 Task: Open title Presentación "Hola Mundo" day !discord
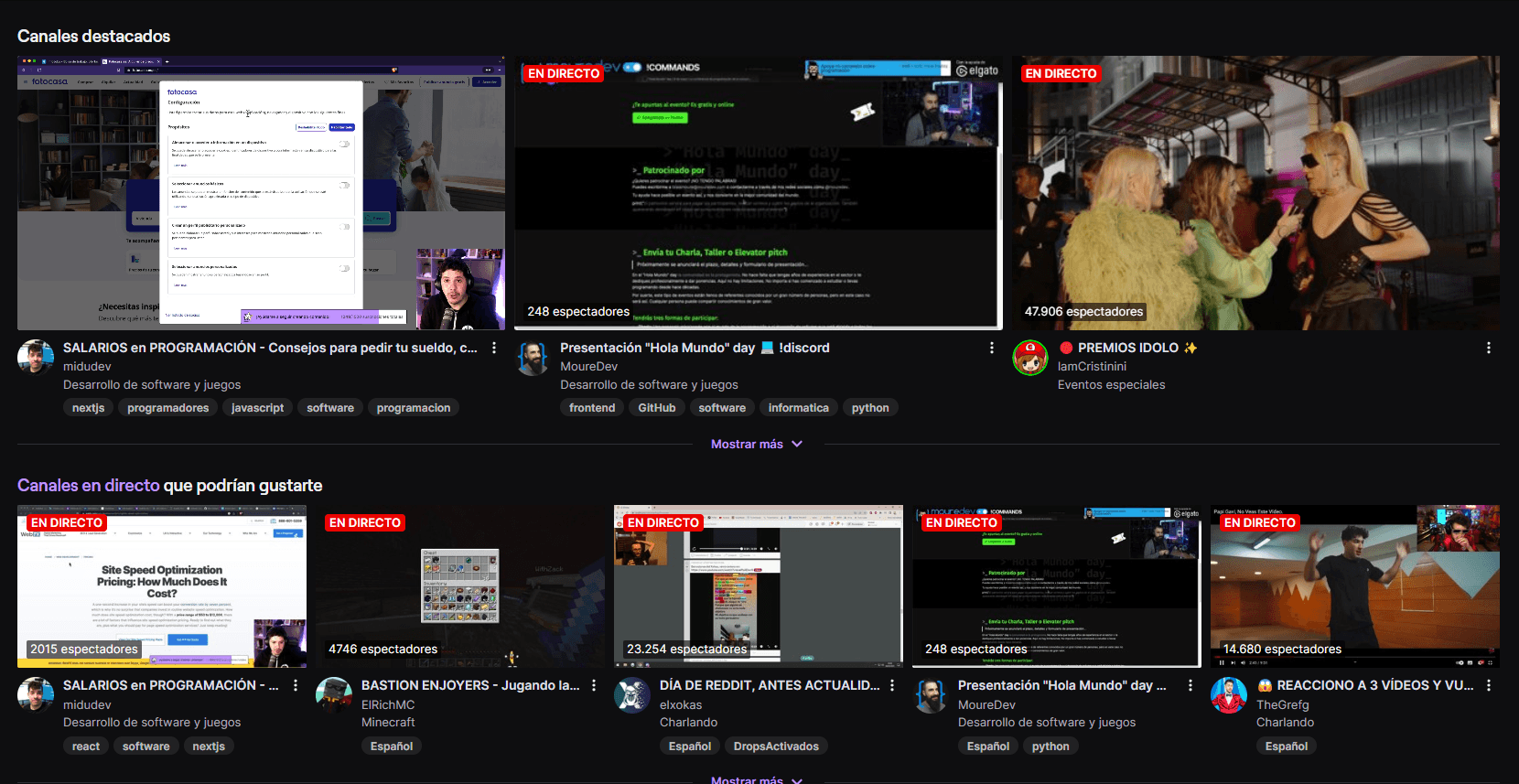click(x=695, y=348)
